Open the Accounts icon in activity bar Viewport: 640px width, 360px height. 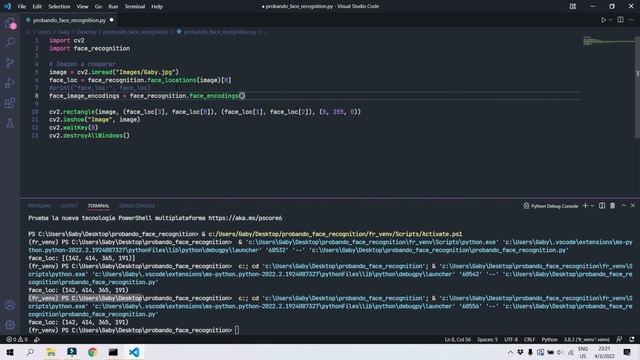point(10,305)
